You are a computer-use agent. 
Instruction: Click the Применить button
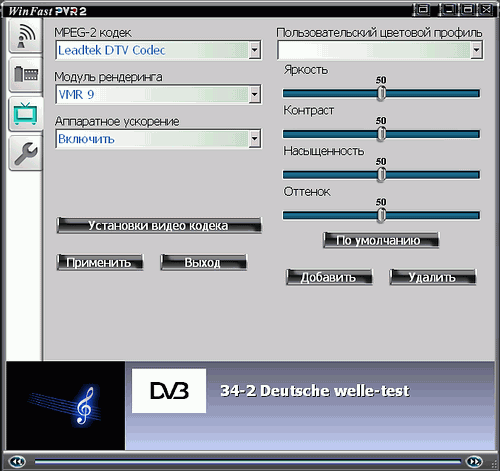click(100, 262)
